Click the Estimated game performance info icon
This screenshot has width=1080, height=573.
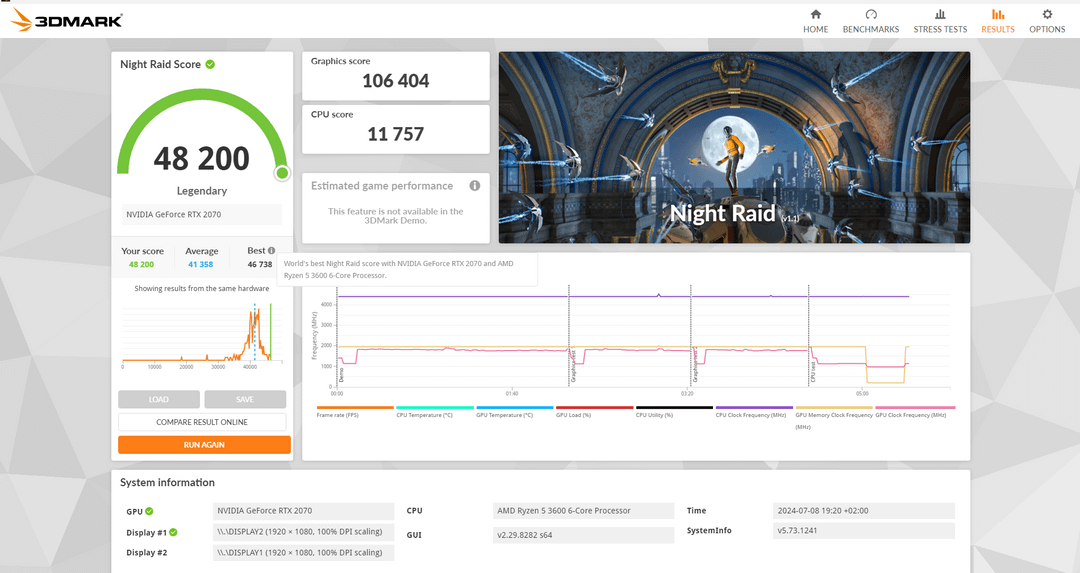(x=475, y=186)
